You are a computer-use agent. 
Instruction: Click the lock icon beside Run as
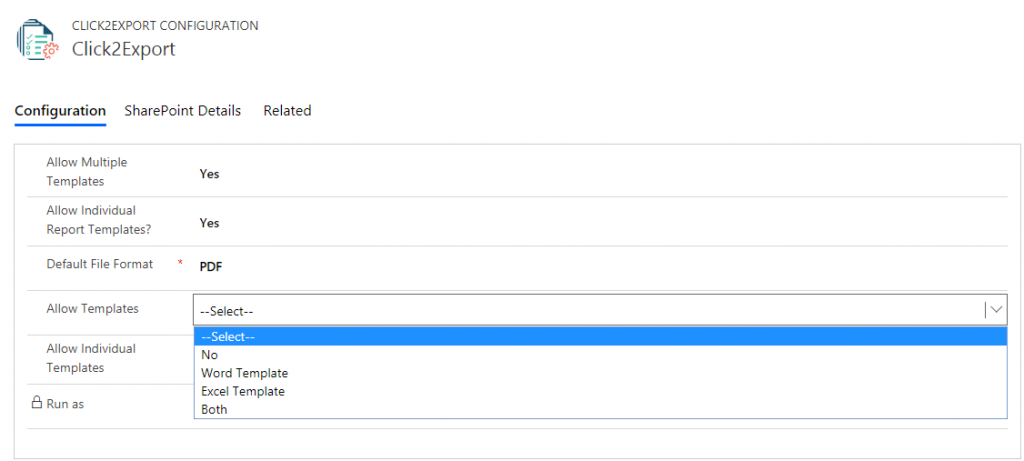pyautogui.click(x=36, y=403)
